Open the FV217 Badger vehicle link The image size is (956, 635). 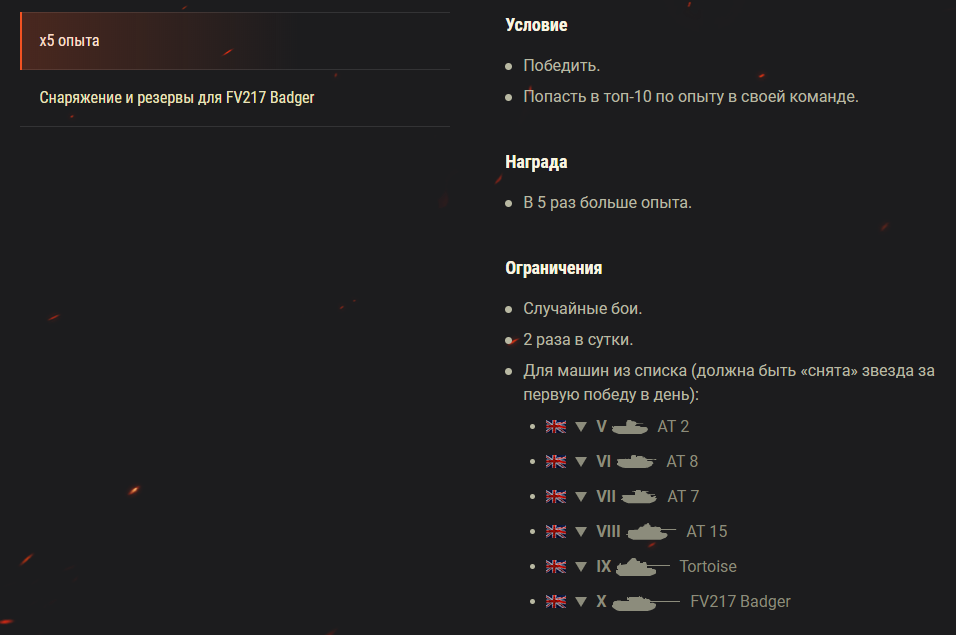point(740,602)
